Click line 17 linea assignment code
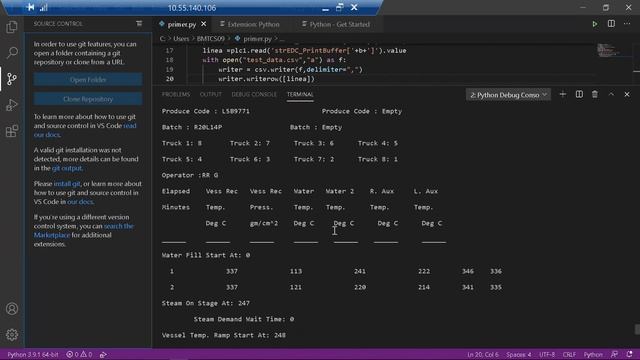 coord(304,51)
